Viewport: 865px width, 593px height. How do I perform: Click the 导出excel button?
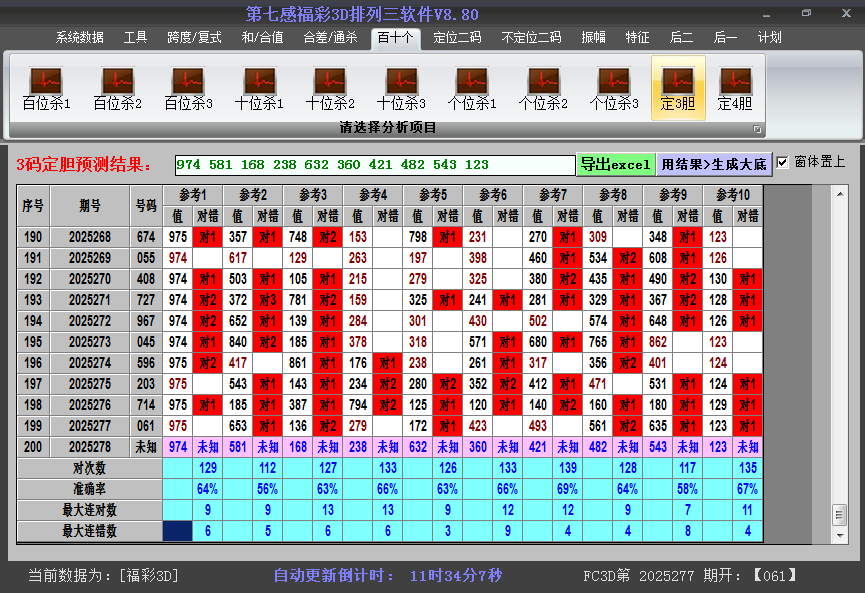click(x=617, y=162)
